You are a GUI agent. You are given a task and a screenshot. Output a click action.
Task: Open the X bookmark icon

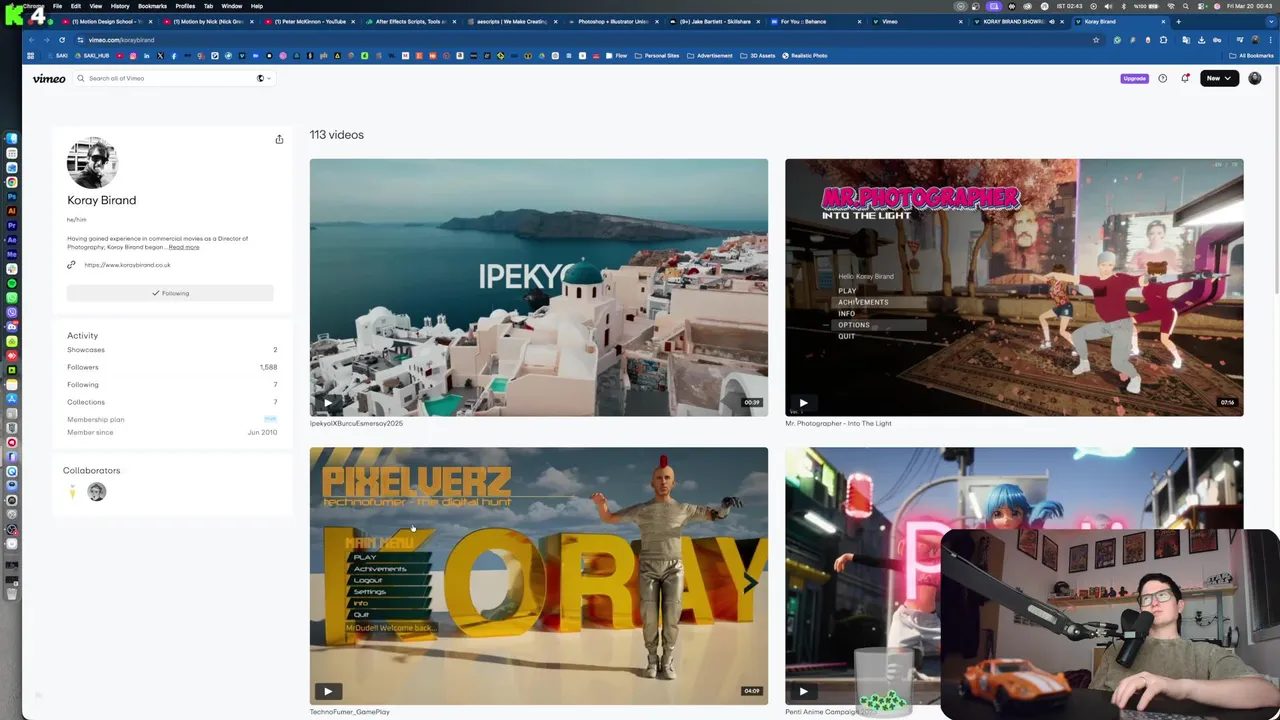[160, 56]
